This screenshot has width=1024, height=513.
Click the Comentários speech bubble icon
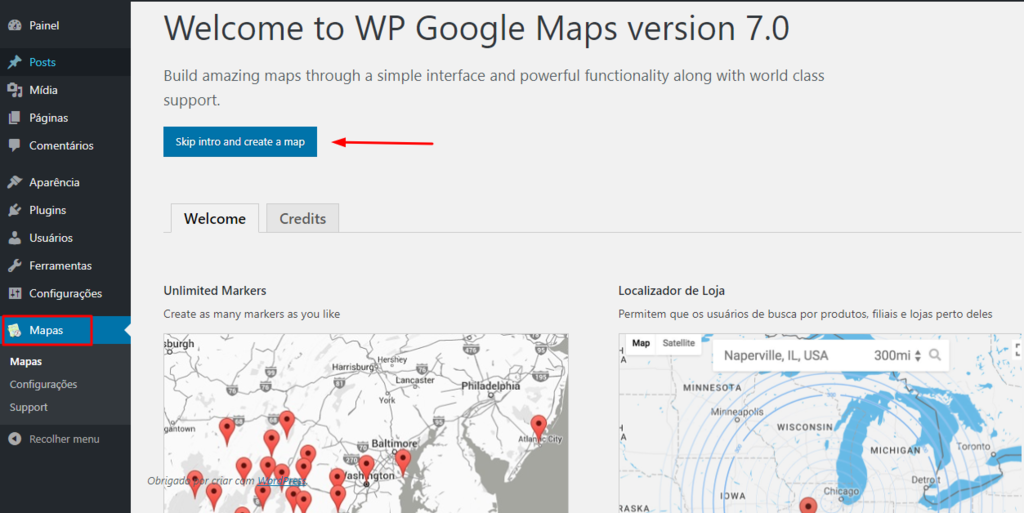pyautogui.click(x=14, y=146)
